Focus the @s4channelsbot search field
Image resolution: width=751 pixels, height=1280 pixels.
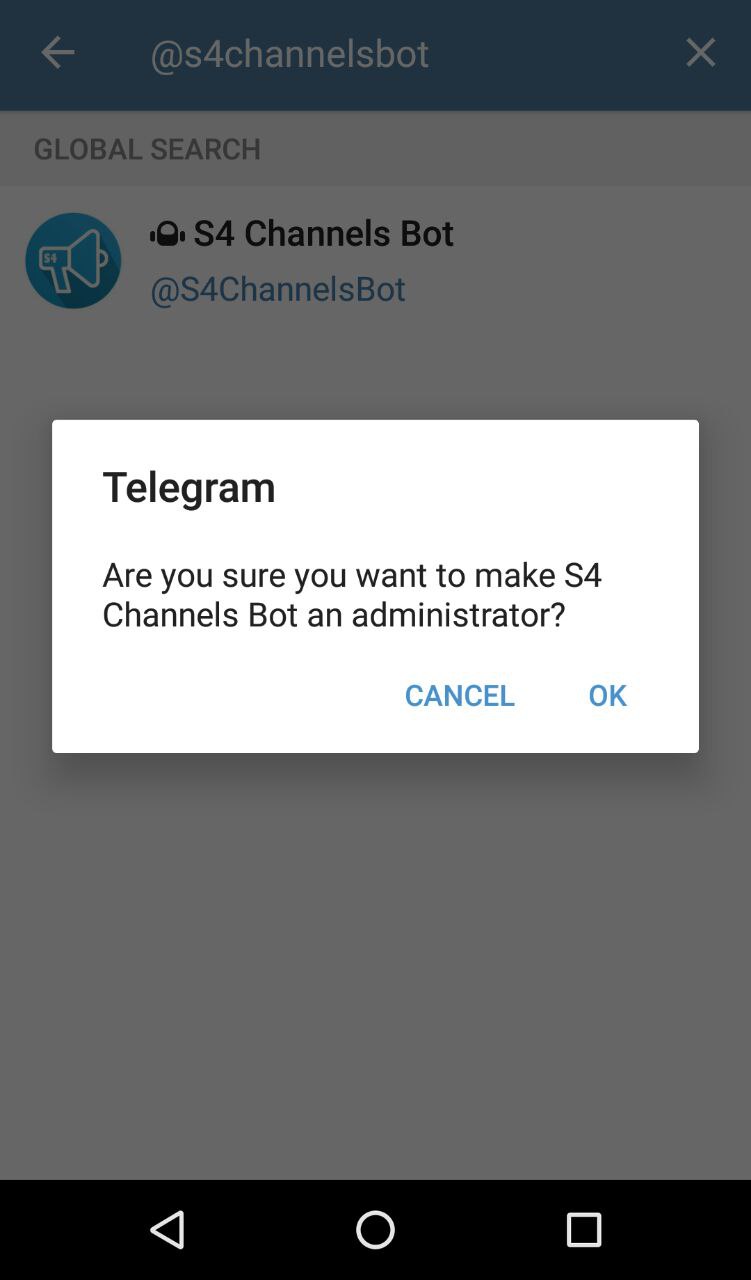pyautogui.click(x=400, y=53)
